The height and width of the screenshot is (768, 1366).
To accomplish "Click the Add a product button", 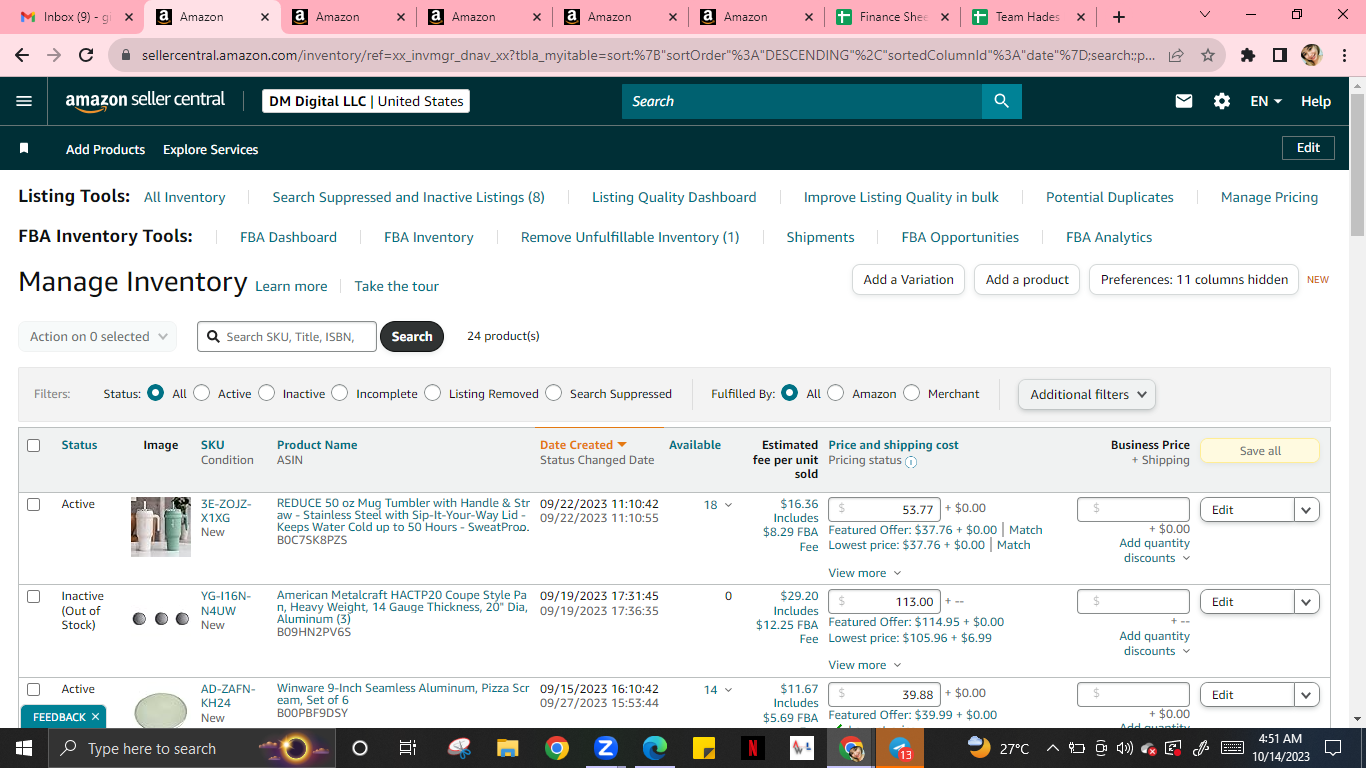I will 1027,280.
